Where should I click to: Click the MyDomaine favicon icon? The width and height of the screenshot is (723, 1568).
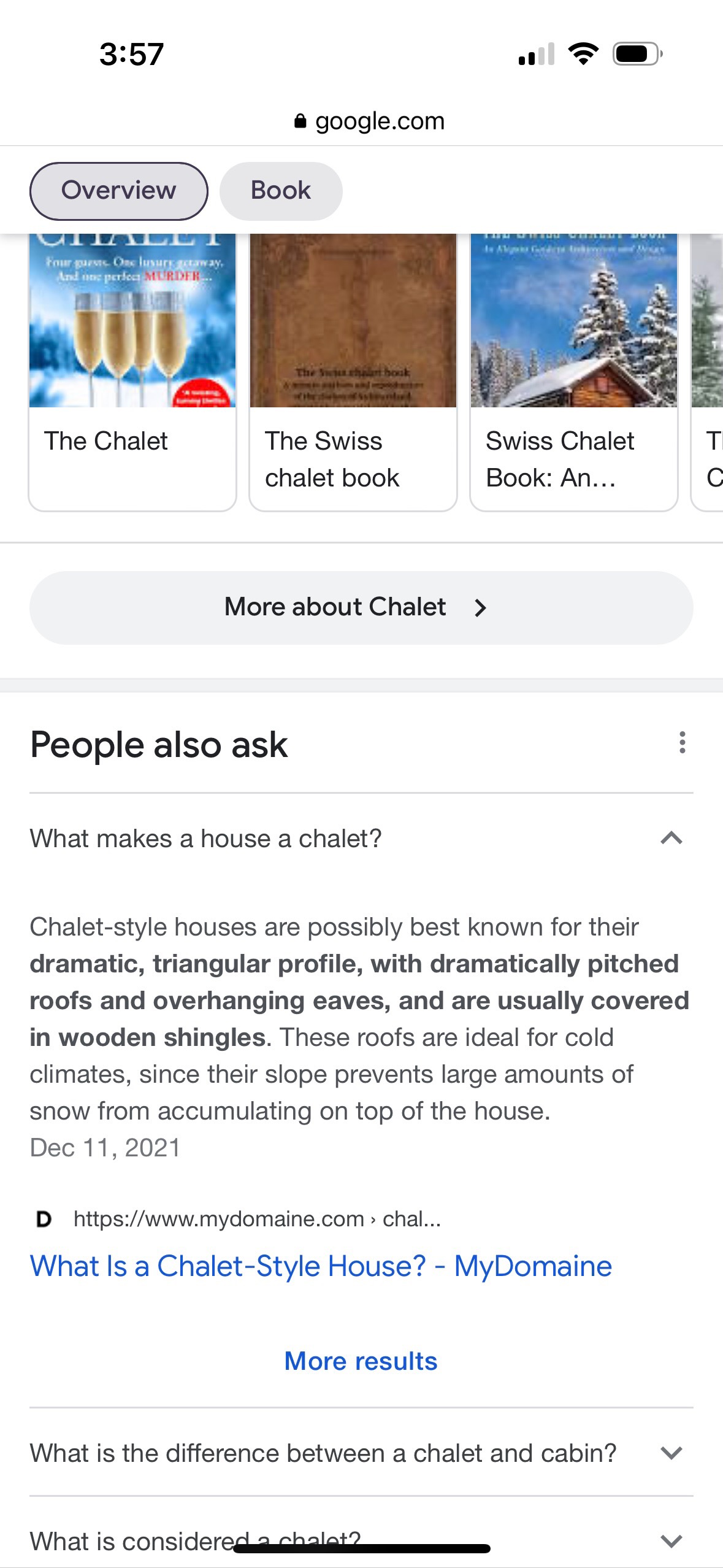(44, 1219)
